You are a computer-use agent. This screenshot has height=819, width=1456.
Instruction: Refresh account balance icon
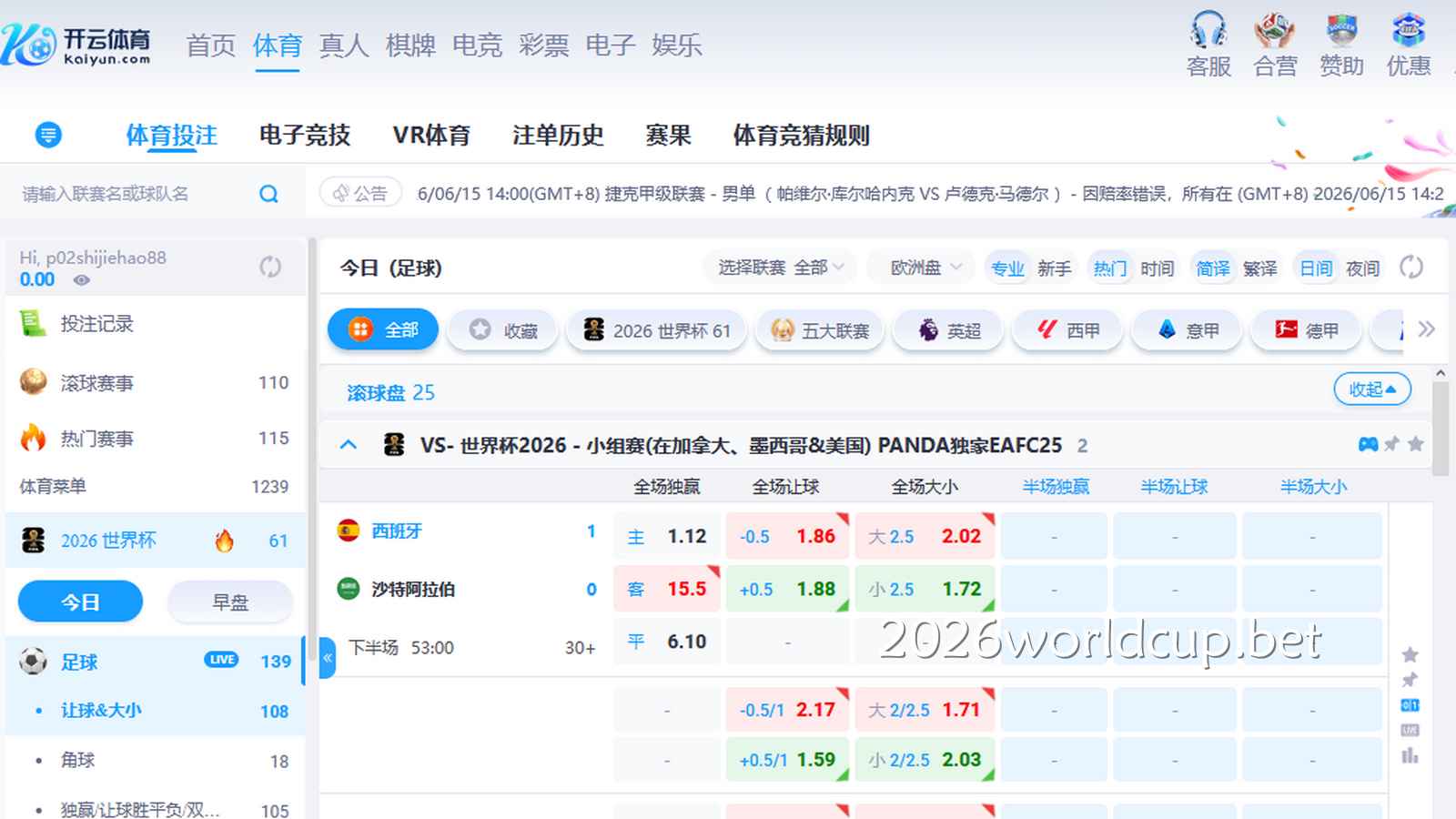[x=270, y=267]
